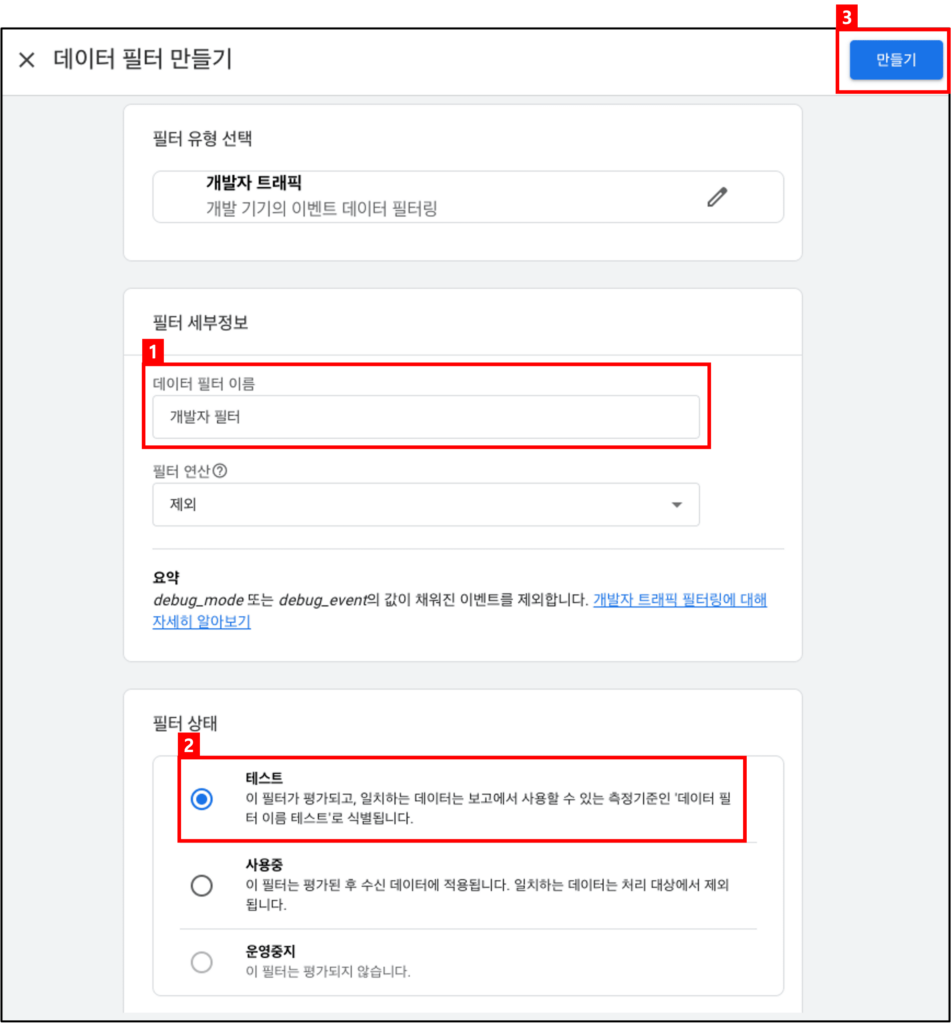
Task: Click the 필터 유형 선택 section heading
Action: pyautogui.click(x=202, y=138)
